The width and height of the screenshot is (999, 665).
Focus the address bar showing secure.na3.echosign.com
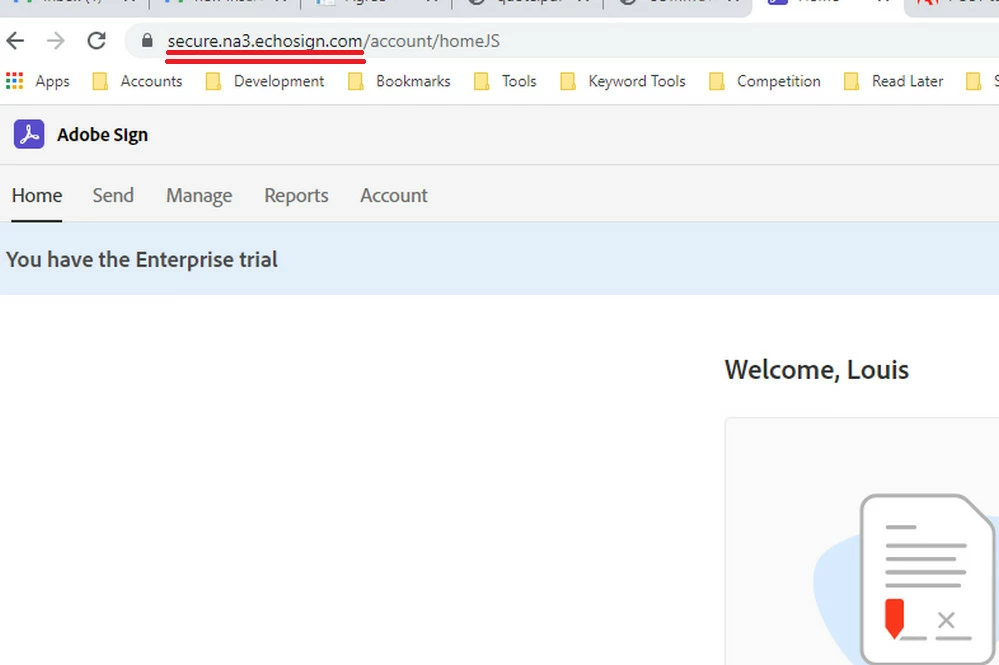[x=561, y=41]
